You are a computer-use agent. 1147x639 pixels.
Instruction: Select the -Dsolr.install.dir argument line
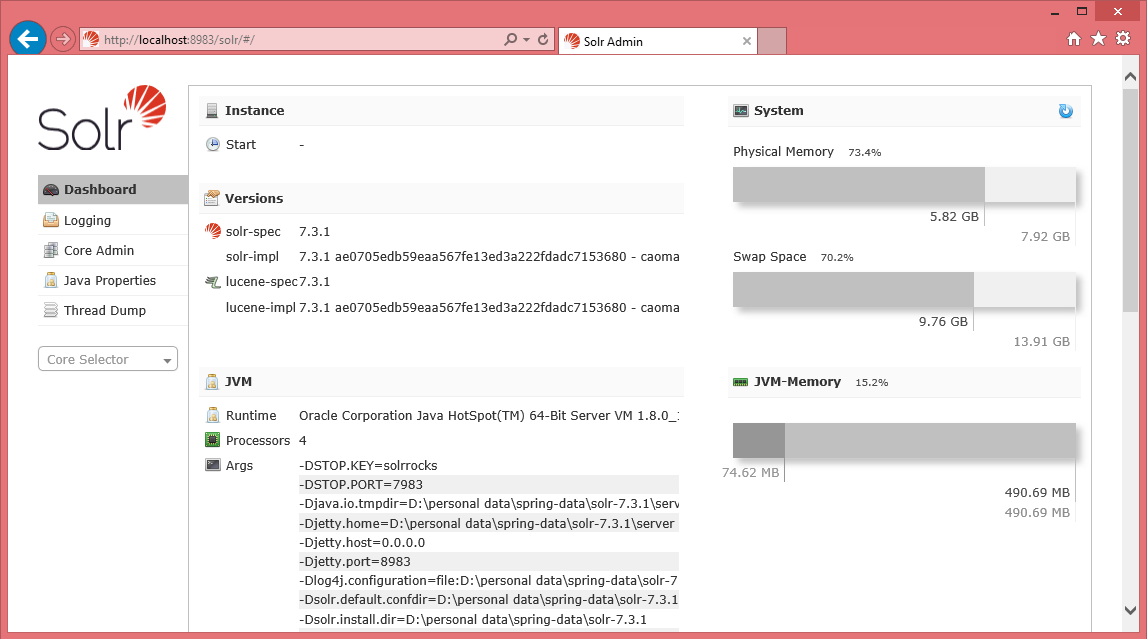tap(473, 619)
